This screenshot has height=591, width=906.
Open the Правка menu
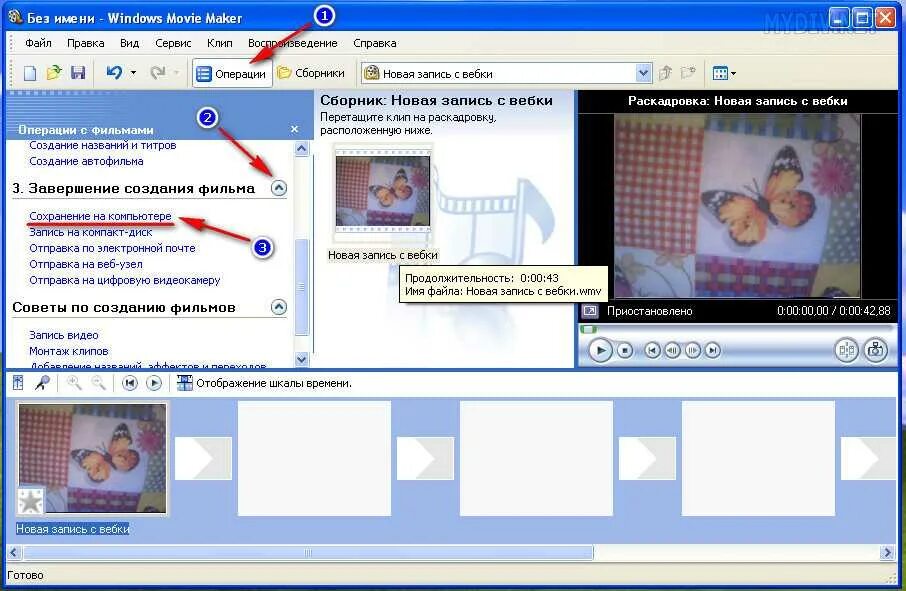coord(86,43)
